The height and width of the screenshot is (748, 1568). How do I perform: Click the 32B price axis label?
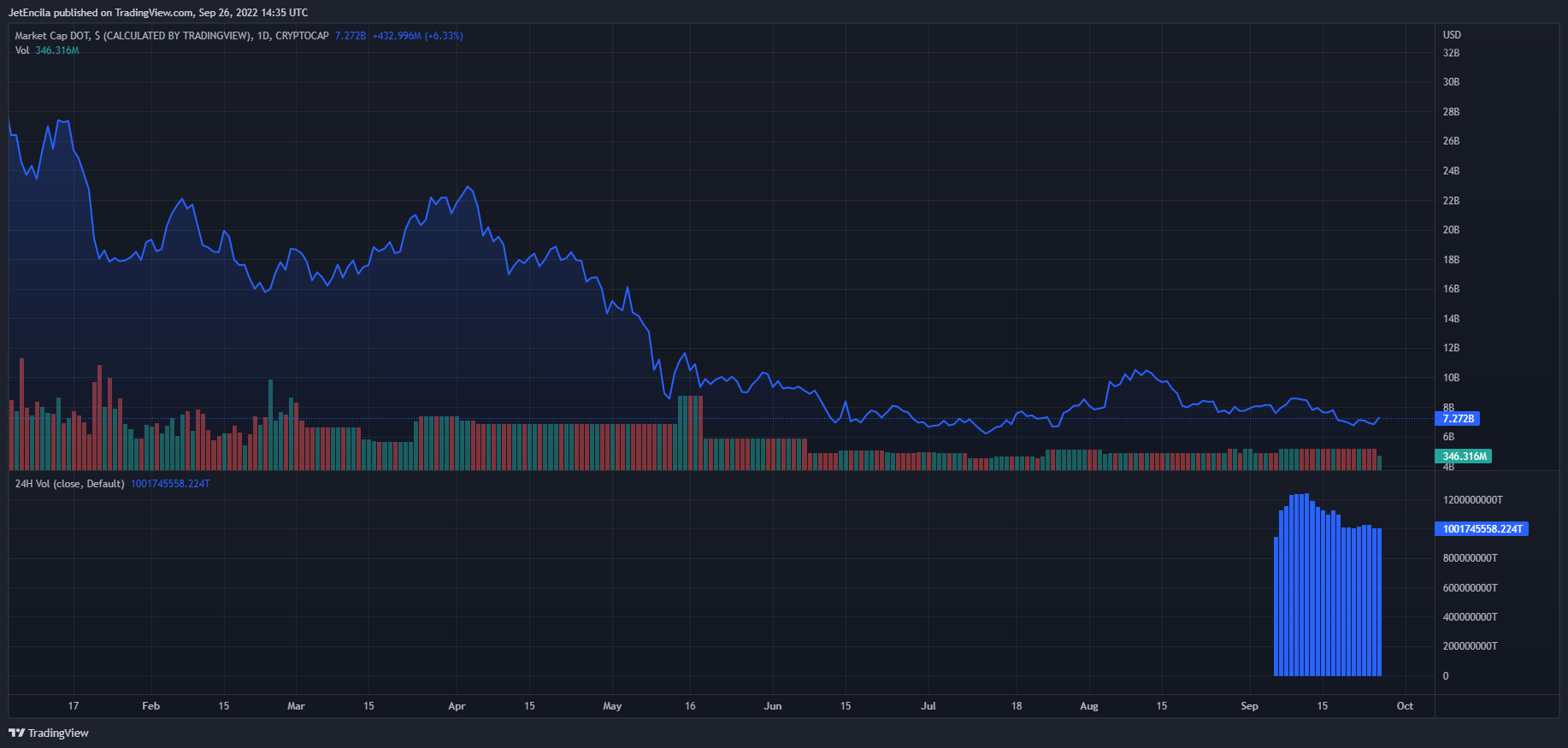coord(1451,53)
